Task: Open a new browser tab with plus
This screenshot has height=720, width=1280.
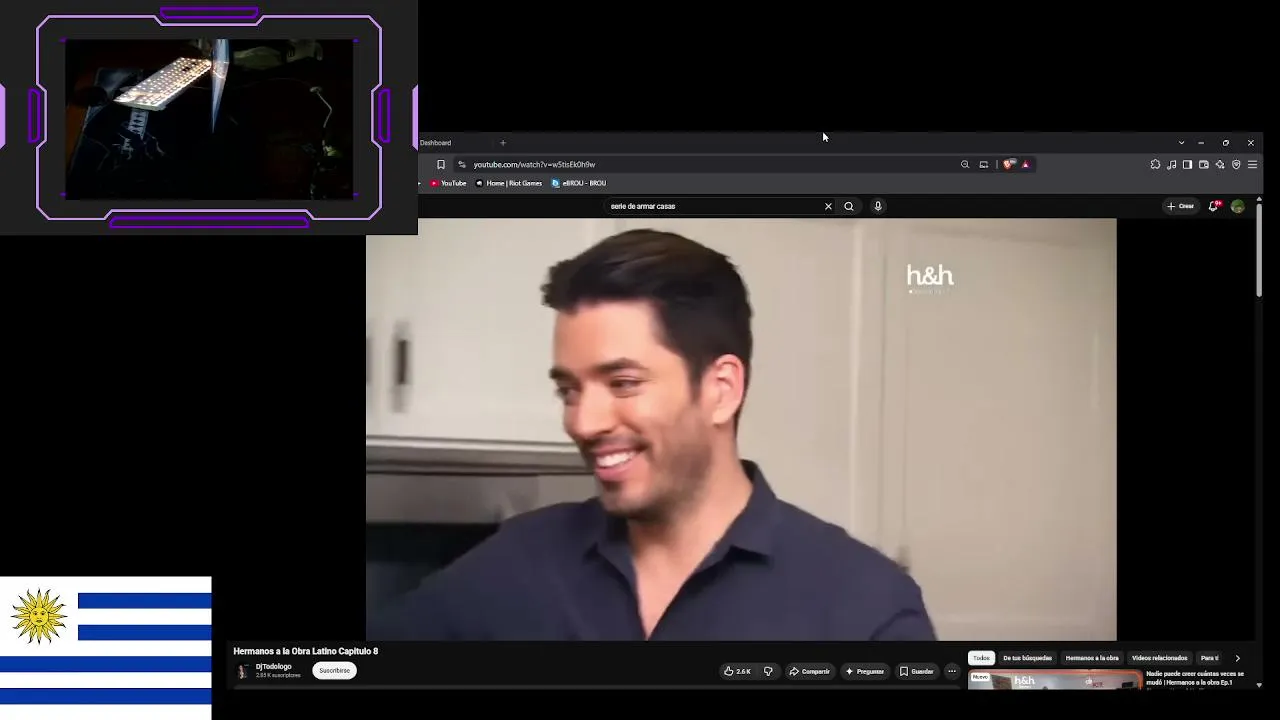Action: [x=503, y=142]
